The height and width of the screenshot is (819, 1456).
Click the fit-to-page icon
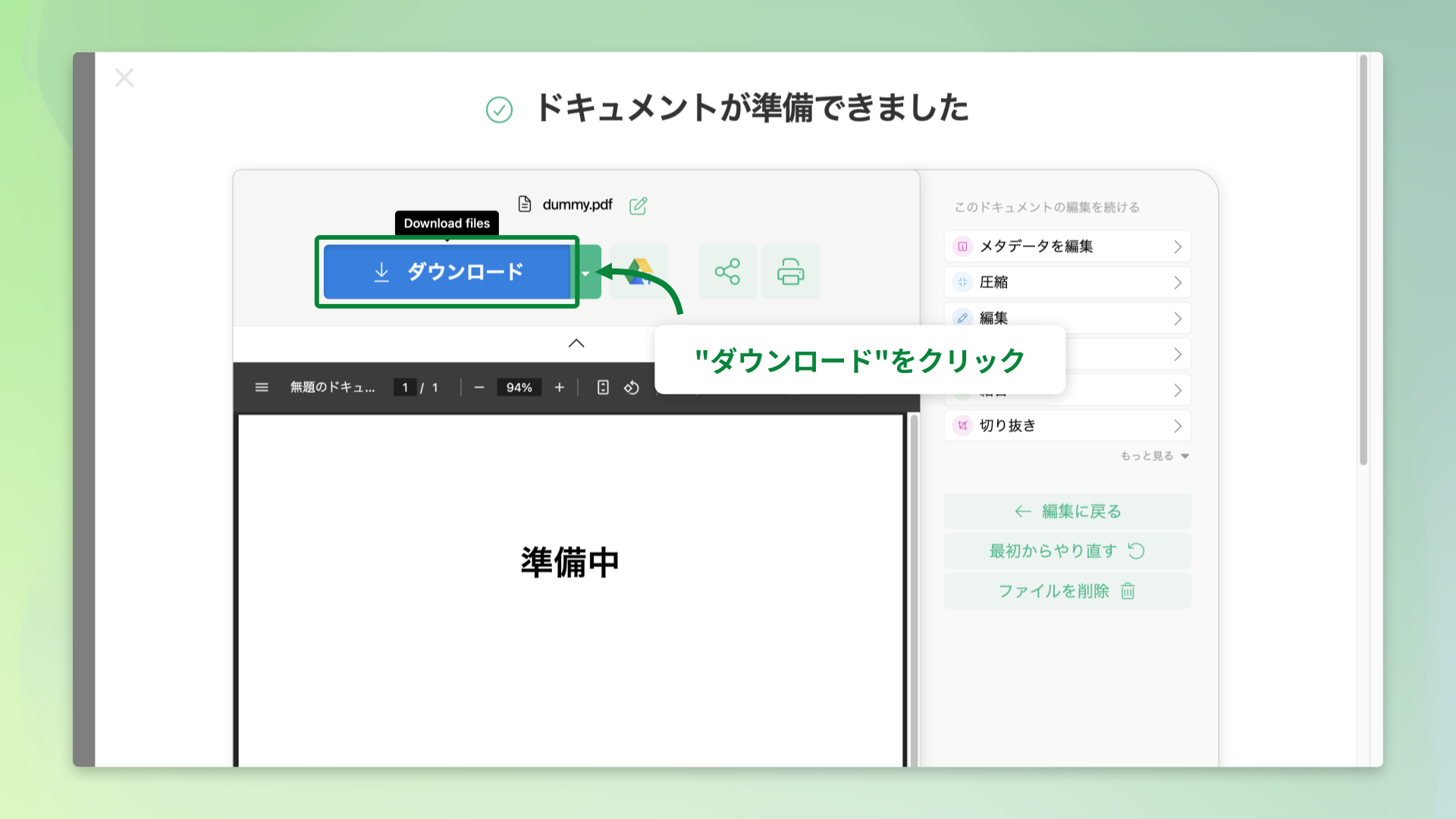point(603,388)
